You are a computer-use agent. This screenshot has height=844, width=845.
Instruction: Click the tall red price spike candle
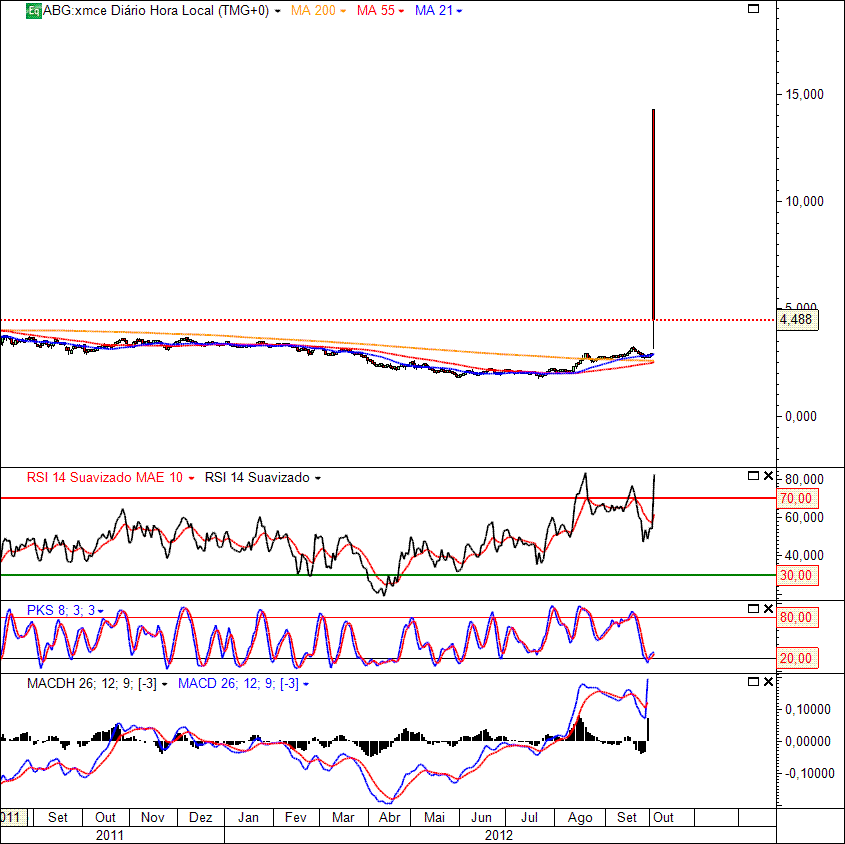[653, 214]
